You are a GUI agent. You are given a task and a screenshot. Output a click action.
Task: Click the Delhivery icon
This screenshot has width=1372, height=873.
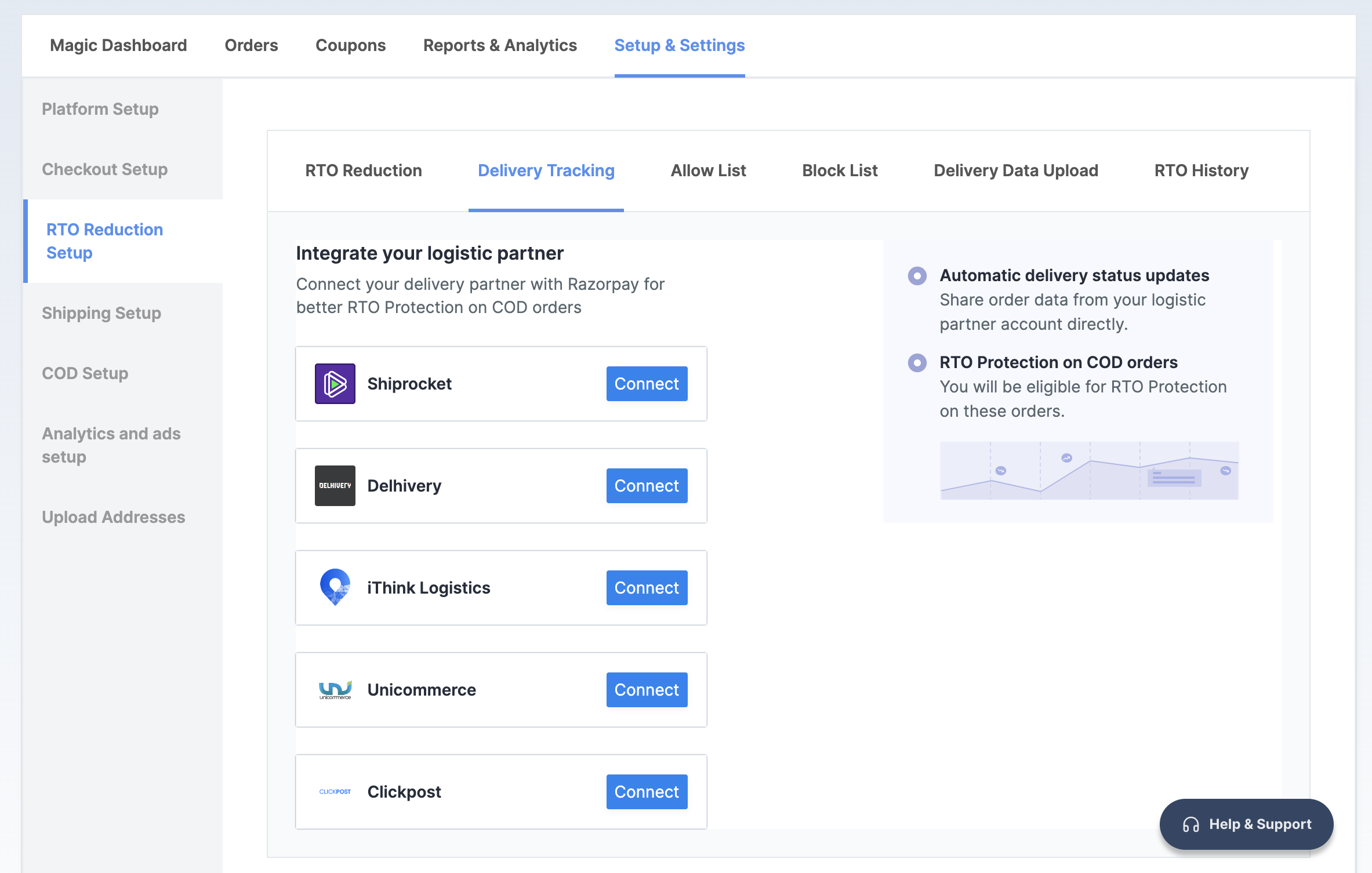[x=334, y=485]
